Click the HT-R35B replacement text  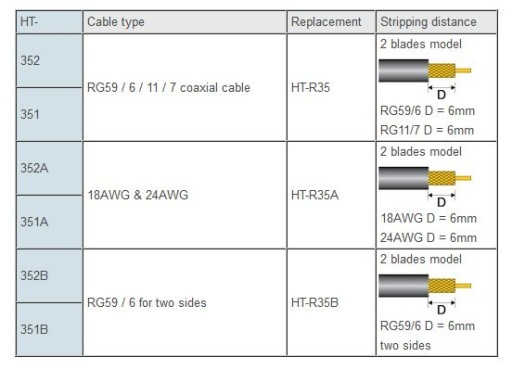coord(315,303)
